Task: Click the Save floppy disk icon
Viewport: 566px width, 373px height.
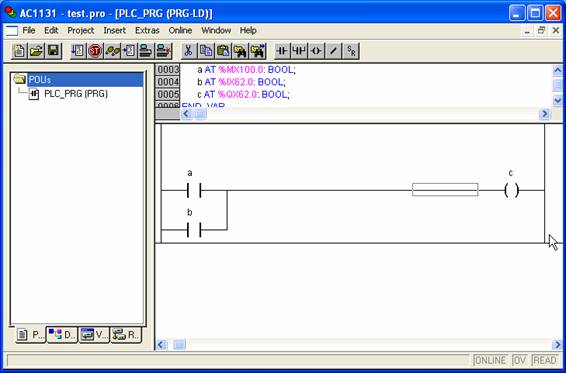Action: (x=54, y=51)
